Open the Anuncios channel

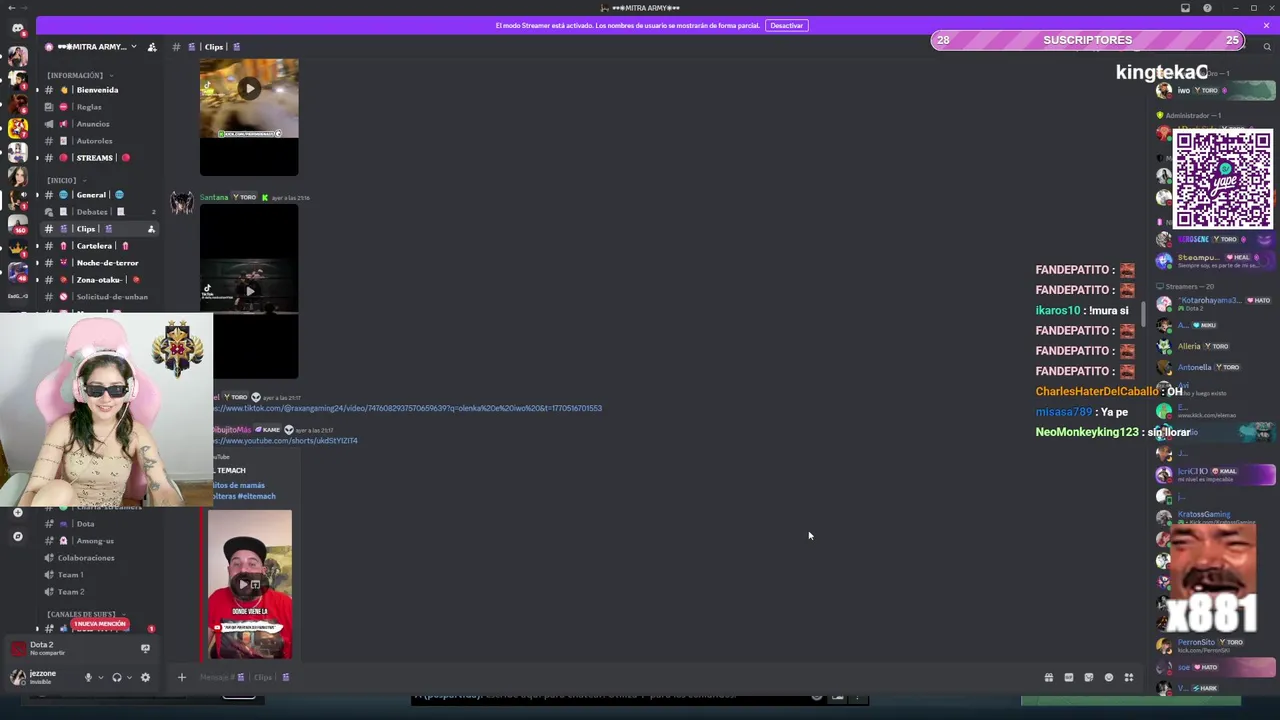click(99, 124)
